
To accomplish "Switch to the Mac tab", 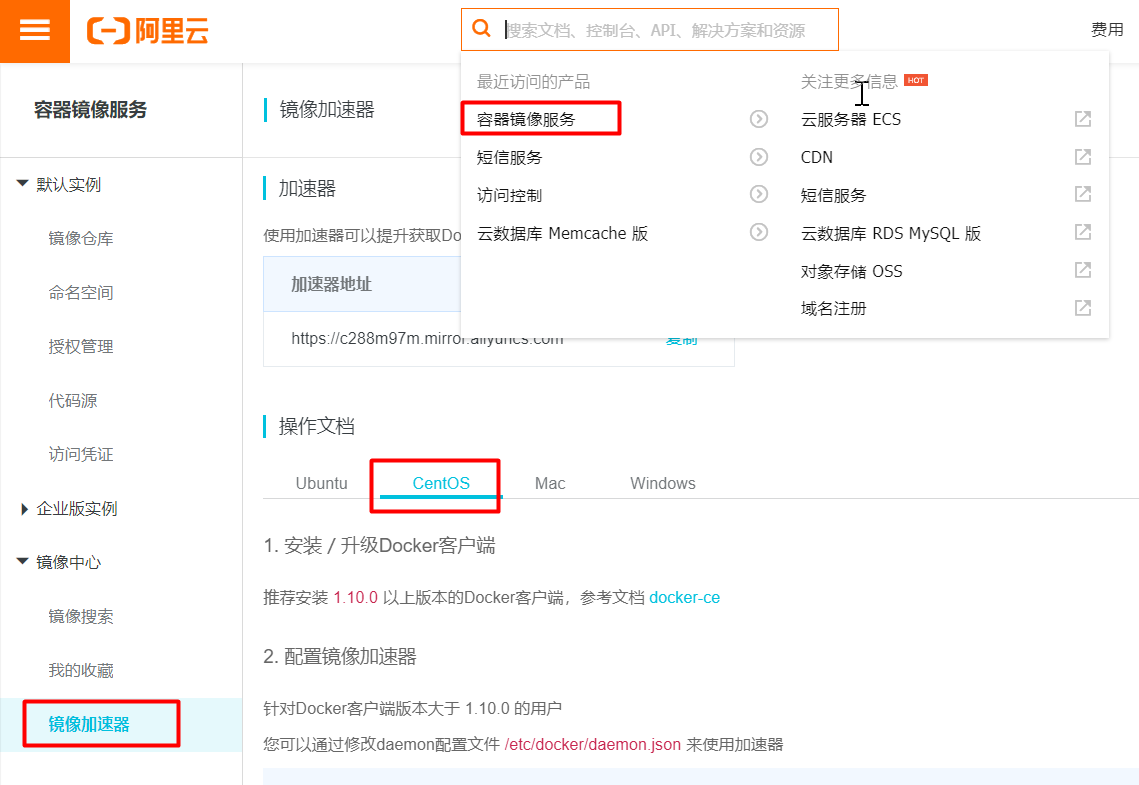I will [x=550, y=484].
